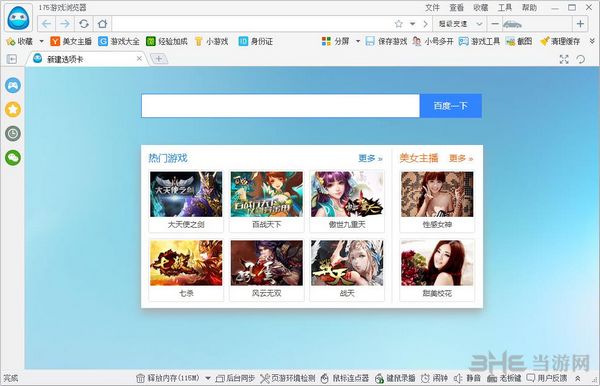Open the 收藏 menu

tap(481, 7)
